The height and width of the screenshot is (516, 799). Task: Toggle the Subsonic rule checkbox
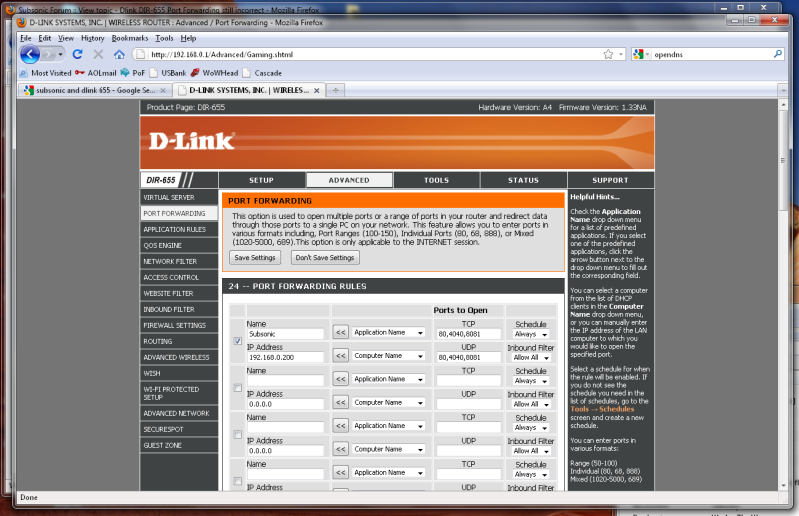click(x=237, y=341)
